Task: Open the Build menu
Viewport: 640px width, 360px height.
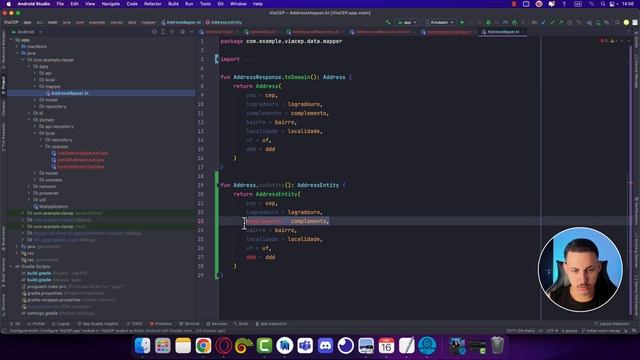Action: coord(173,4)
